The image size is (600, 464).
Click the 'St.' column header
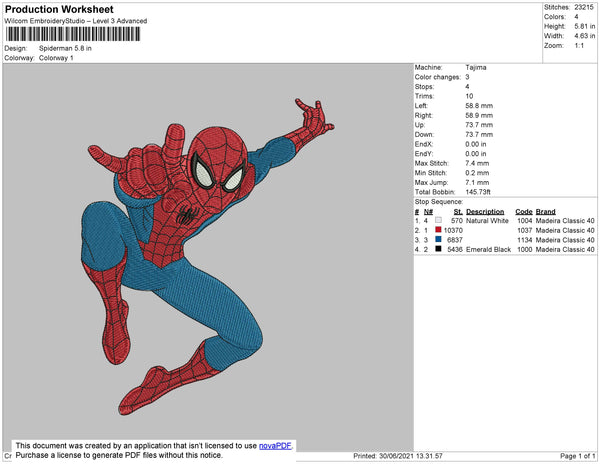tap(458, 212)
